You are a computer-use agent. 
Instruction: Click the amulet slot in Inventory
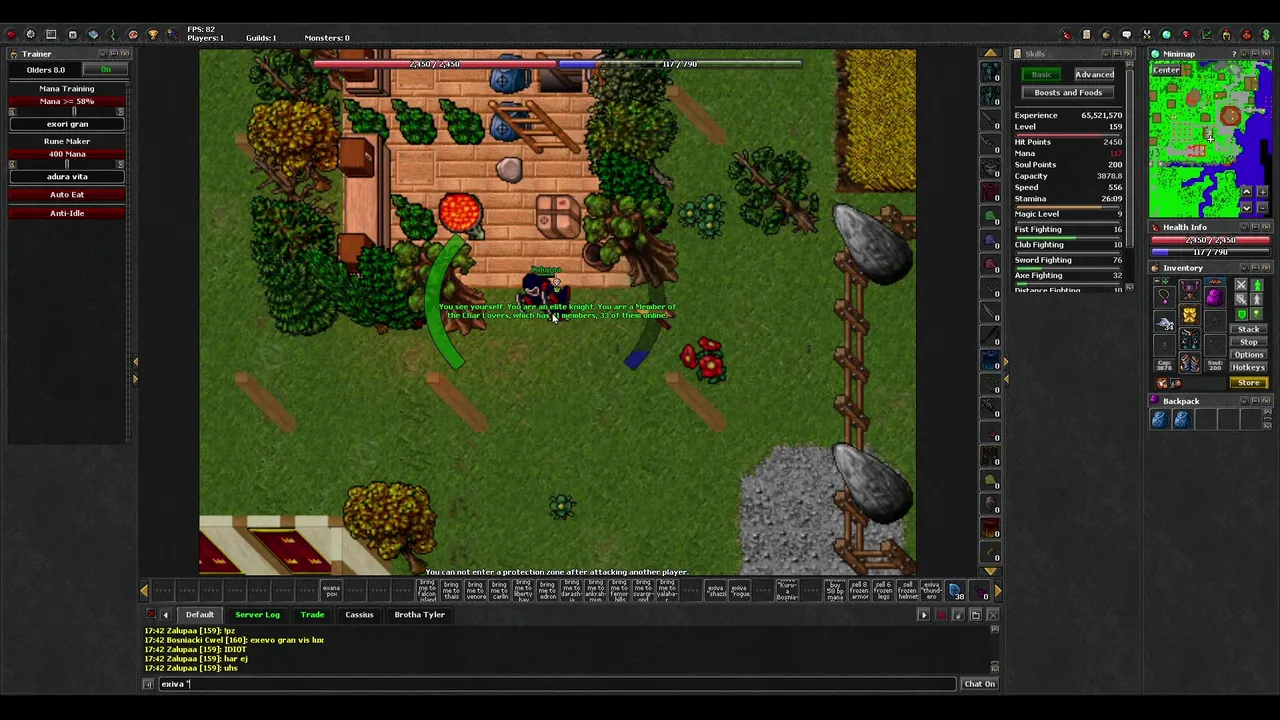(x=1164, y=297)
